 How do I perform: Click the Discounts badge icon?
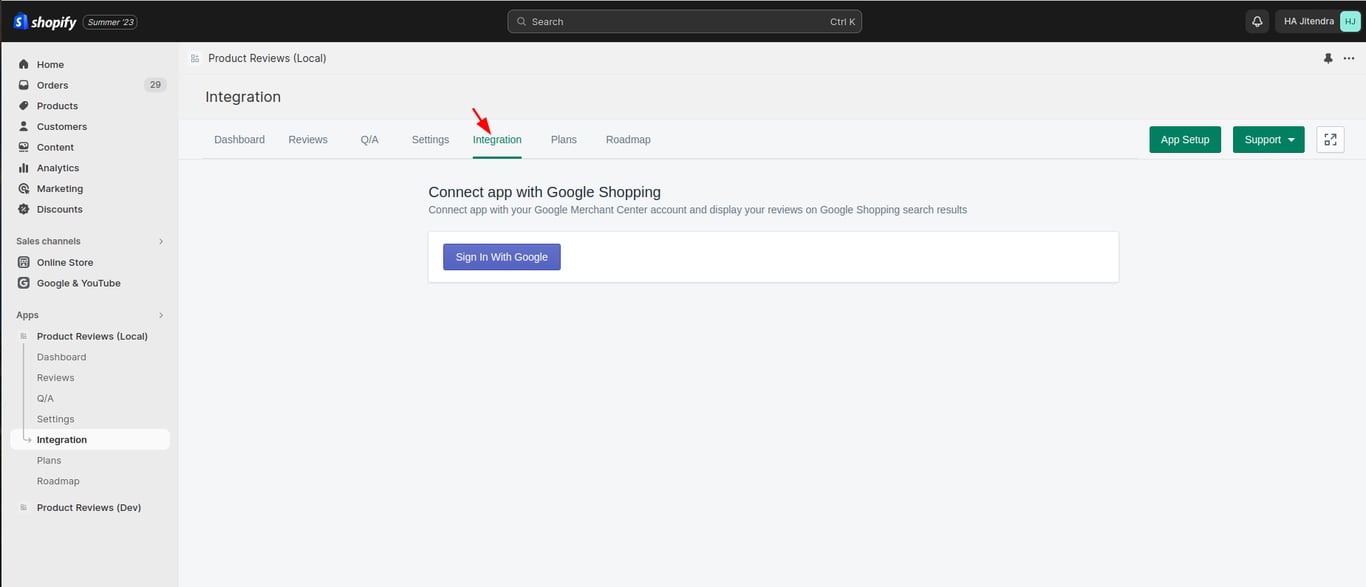tap(24, 209)
